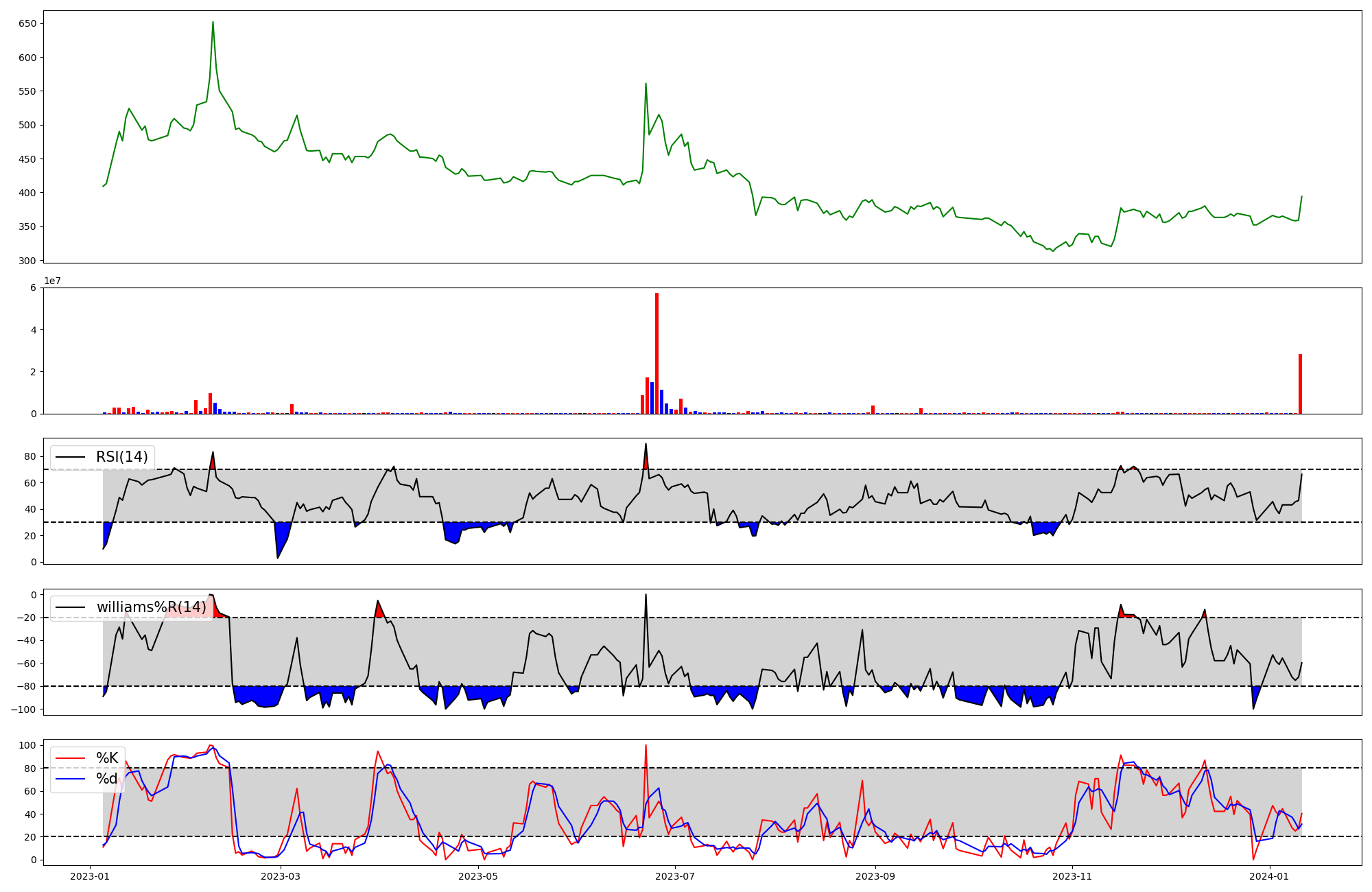Viewport: 1372px width, 892px height.
Task: Click the RSI(14) legend label
Action: (121, 457)
